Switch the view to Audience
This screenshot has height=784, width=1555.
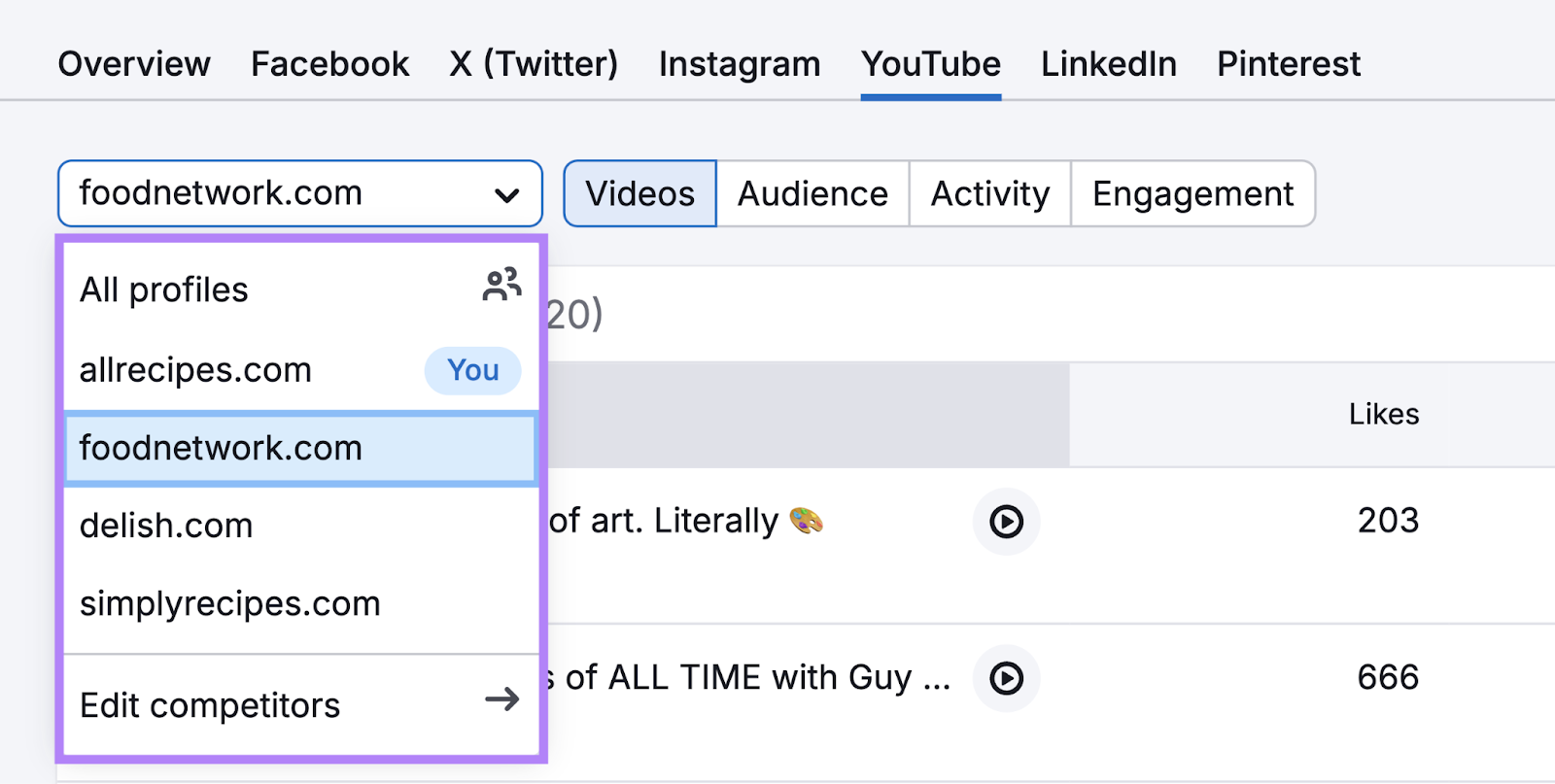pyautogui.click(x=812, y=193)
